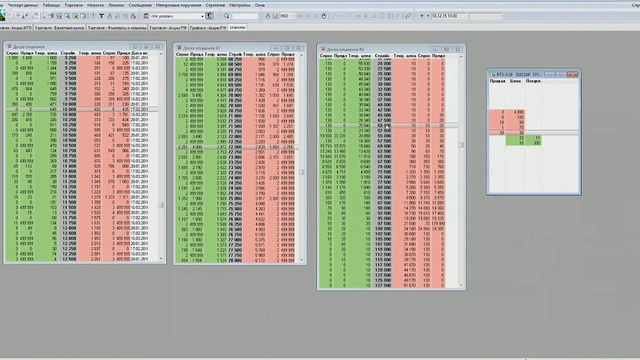Click the magnifier search icon in toolbar

[x=227, y=16]
